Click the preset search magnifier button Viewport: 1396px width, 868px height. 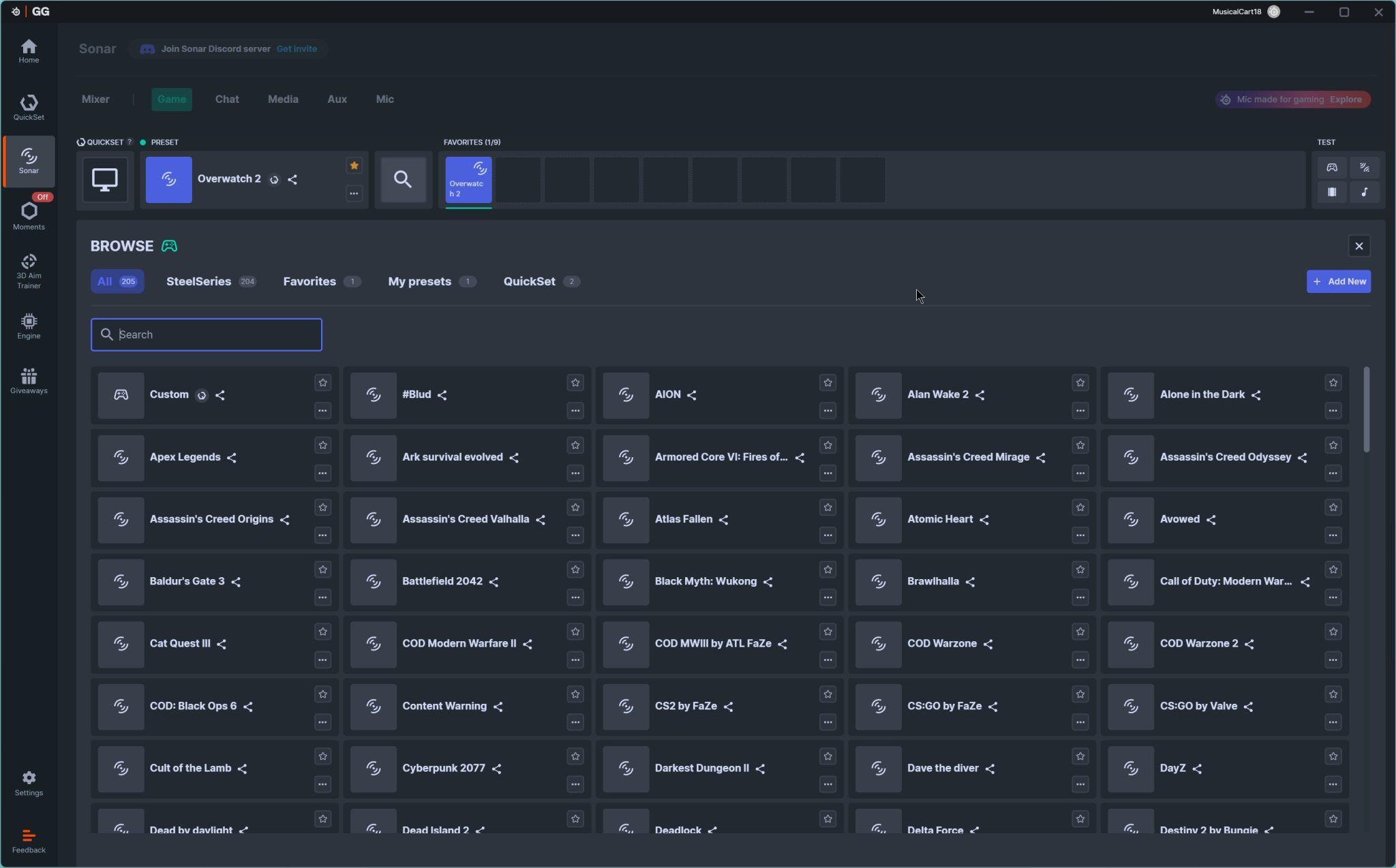[x=403, y=179]
